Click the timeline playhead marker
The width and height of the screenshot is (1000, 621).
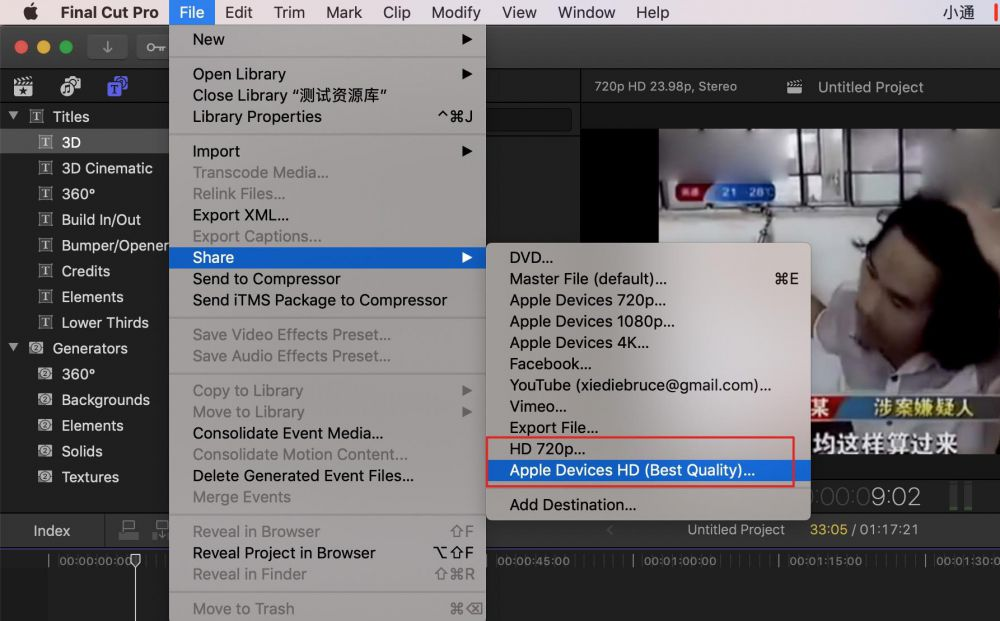[x=135, y=560]
